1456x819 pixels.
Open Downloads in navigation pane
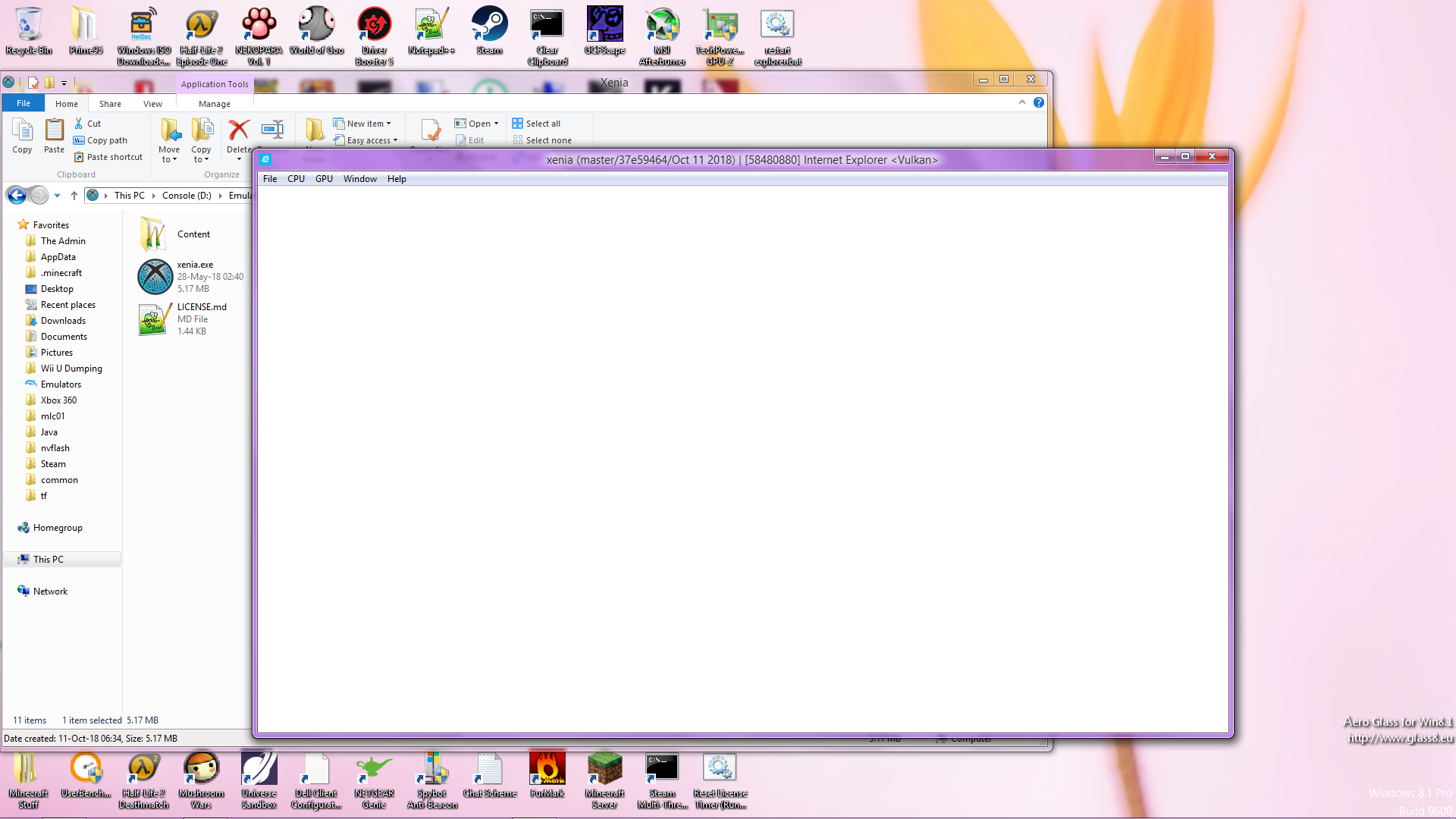point(63,321)
